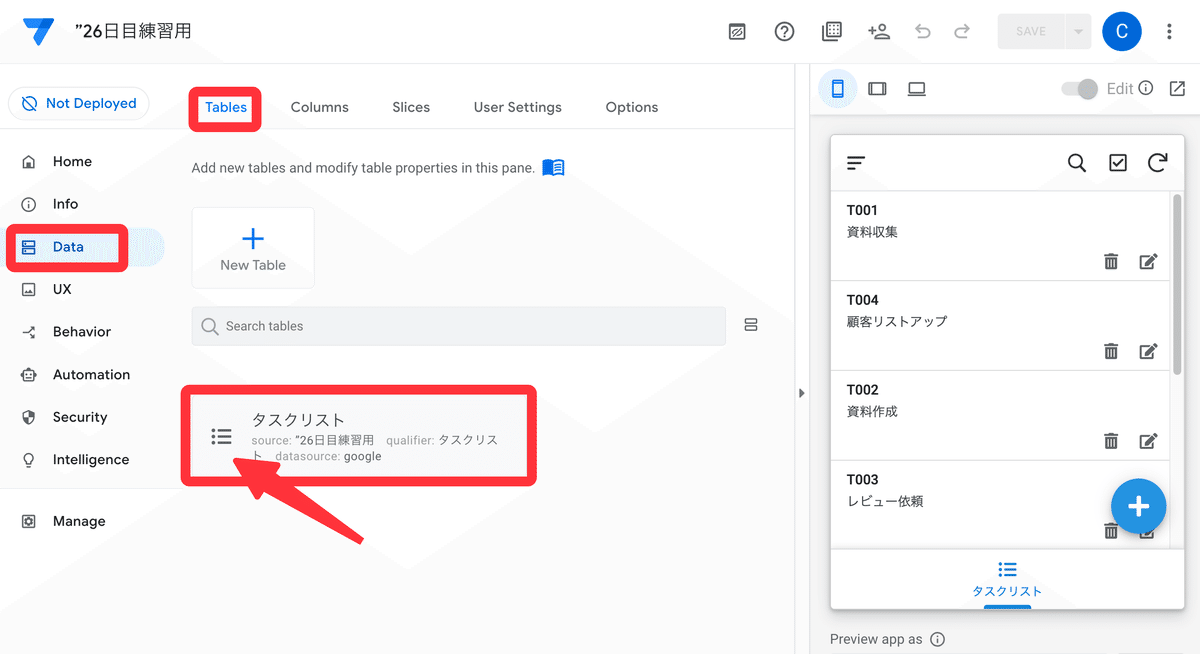Open the three-dot overflow menu

pos(1169,31)
